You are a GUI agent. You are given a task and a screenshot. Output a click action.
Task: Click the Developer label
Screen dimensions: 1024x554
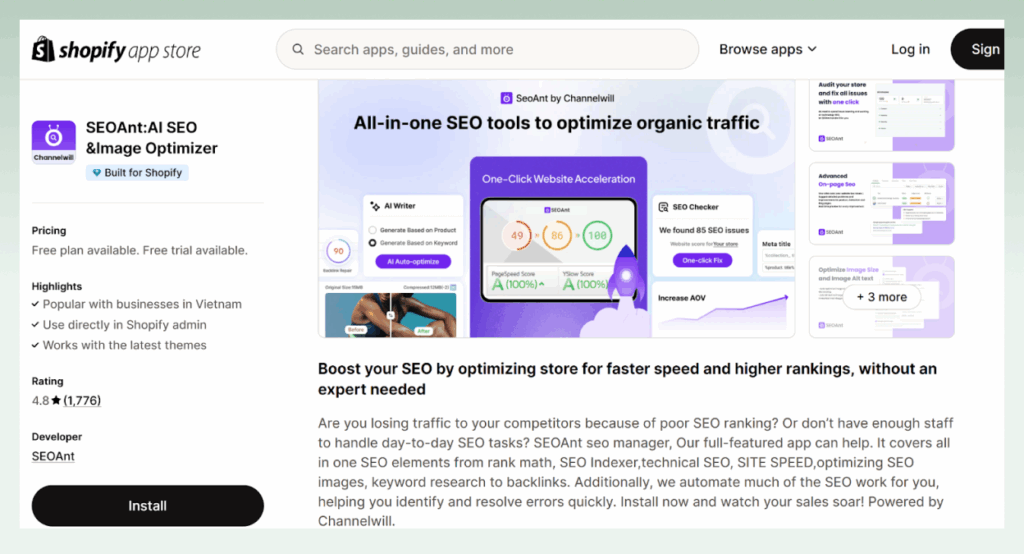(57, 436)
